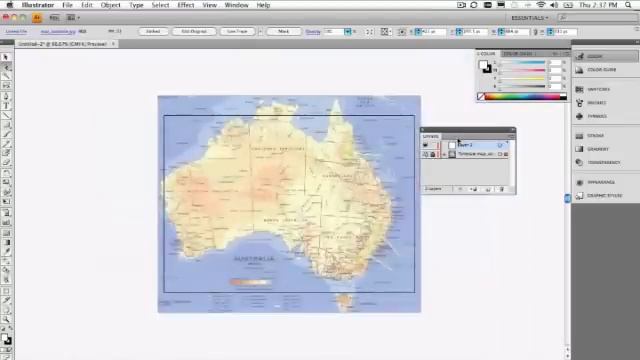The height and width of the screenshot is (360, 640).
Task: Switch to the Color Guide tab
Action: (518, 53)
